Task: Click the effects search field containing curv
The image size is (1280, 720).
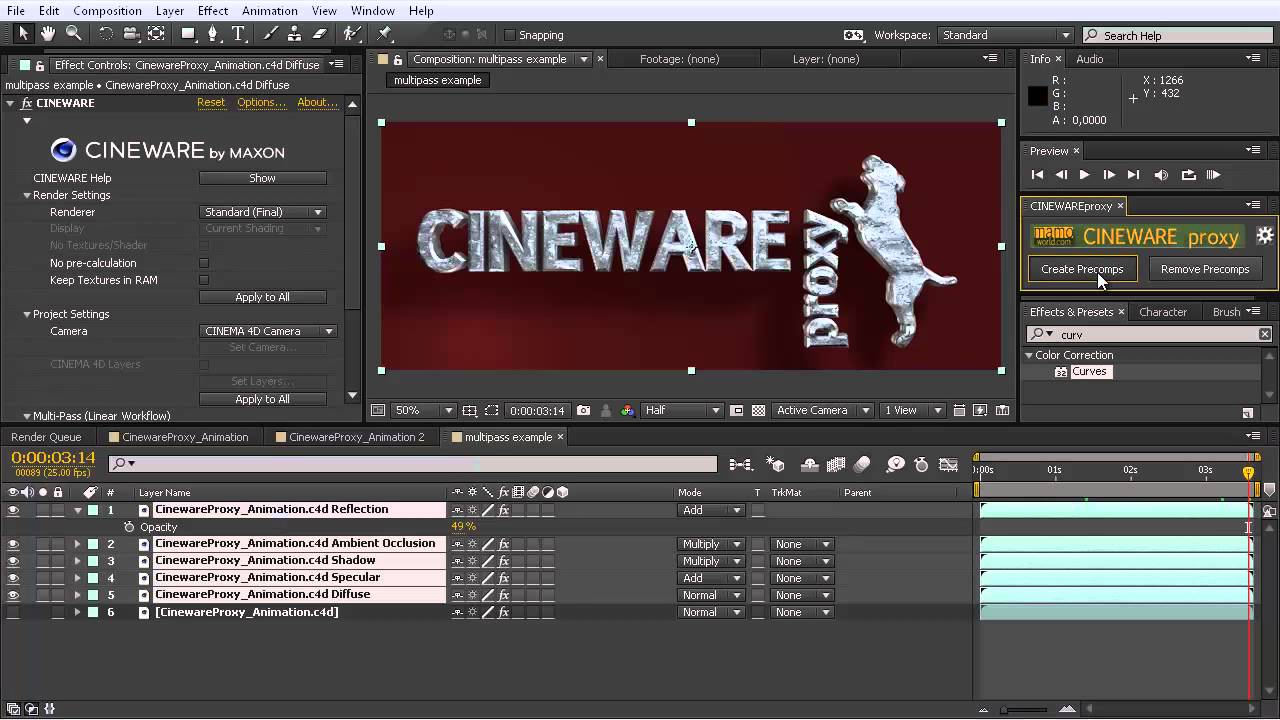Action: coord(1150,334)
